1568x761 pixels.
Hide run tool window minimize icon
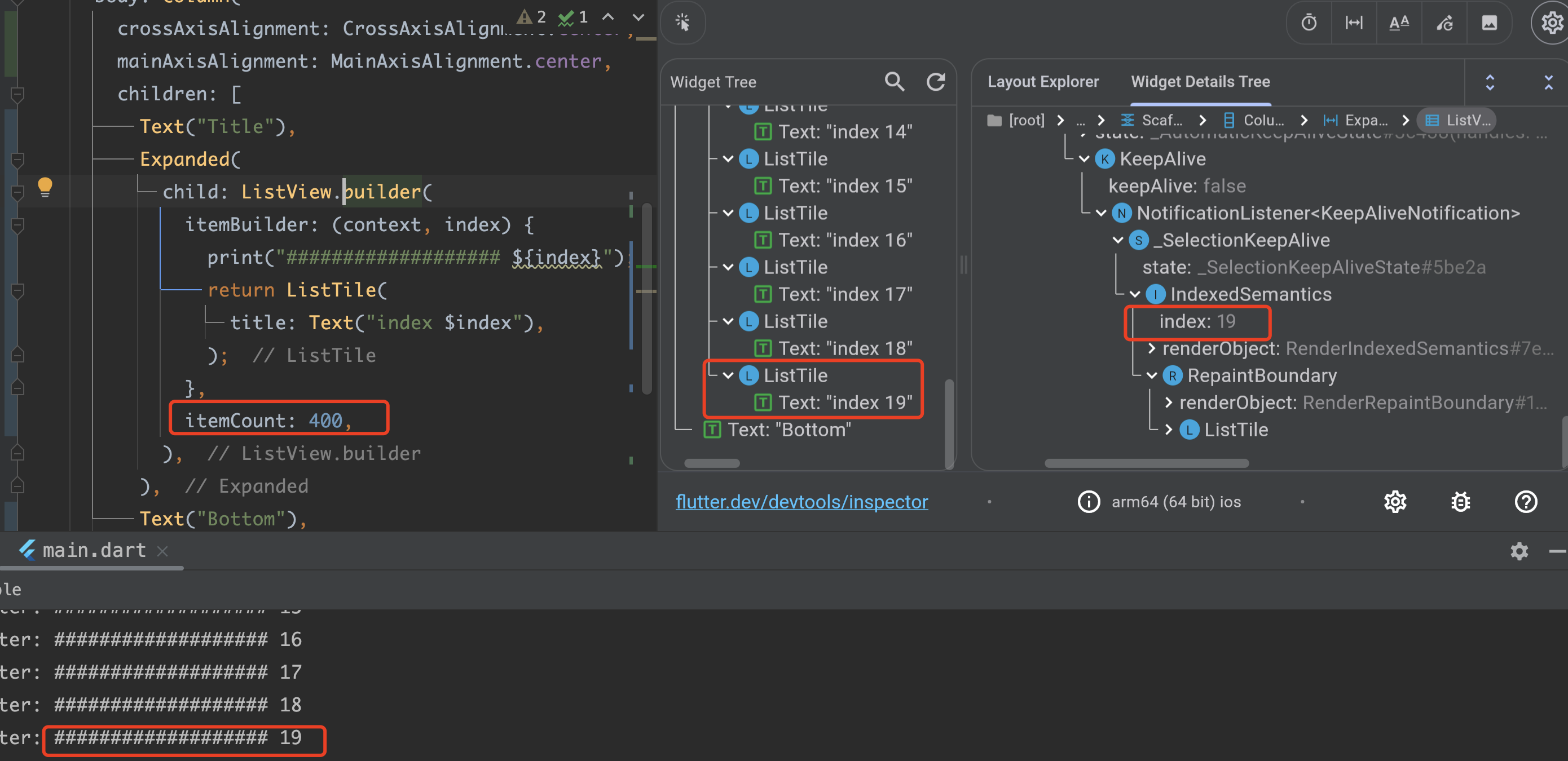click(x=1557, y=551)
